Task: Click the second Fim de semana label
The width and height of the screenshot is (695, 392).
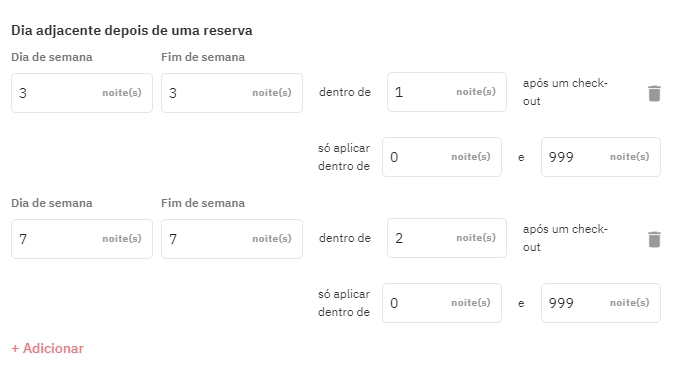Action: pos(203,203)
